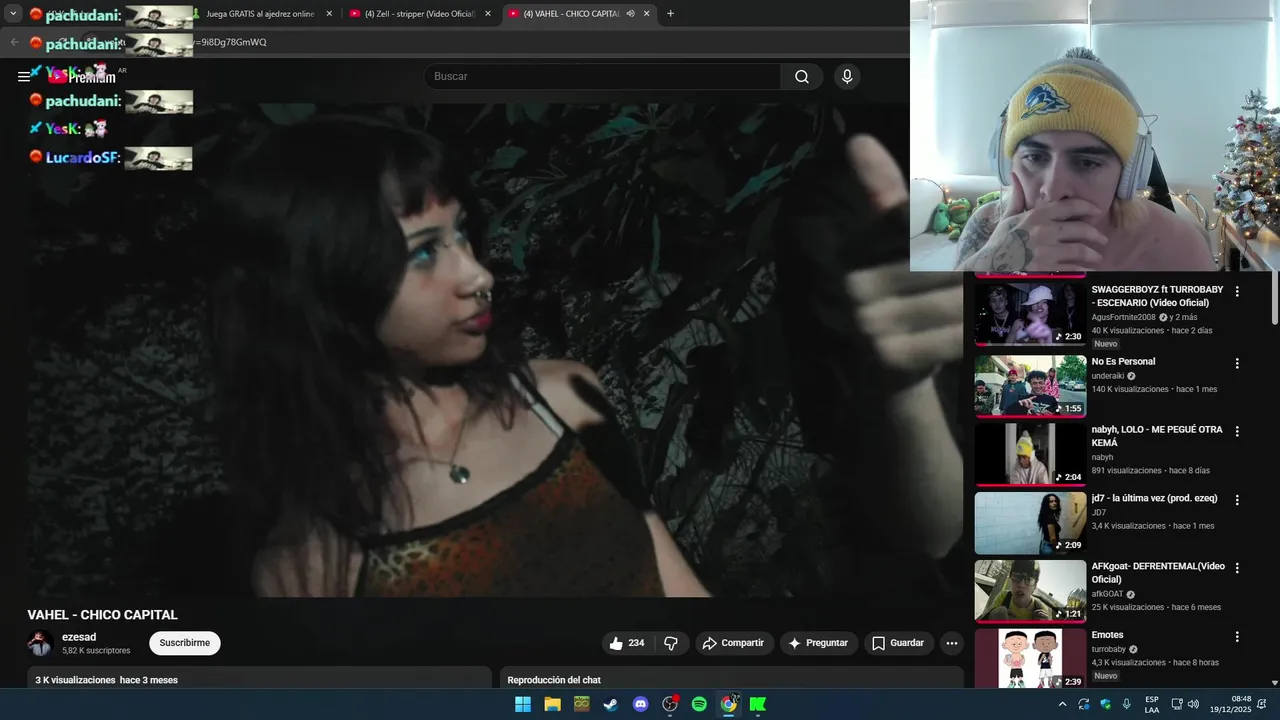The width and height of the screenshot is (1280, 720).
Task: Mute the VAHEL tab audio icon
Action: click(630, 14)
